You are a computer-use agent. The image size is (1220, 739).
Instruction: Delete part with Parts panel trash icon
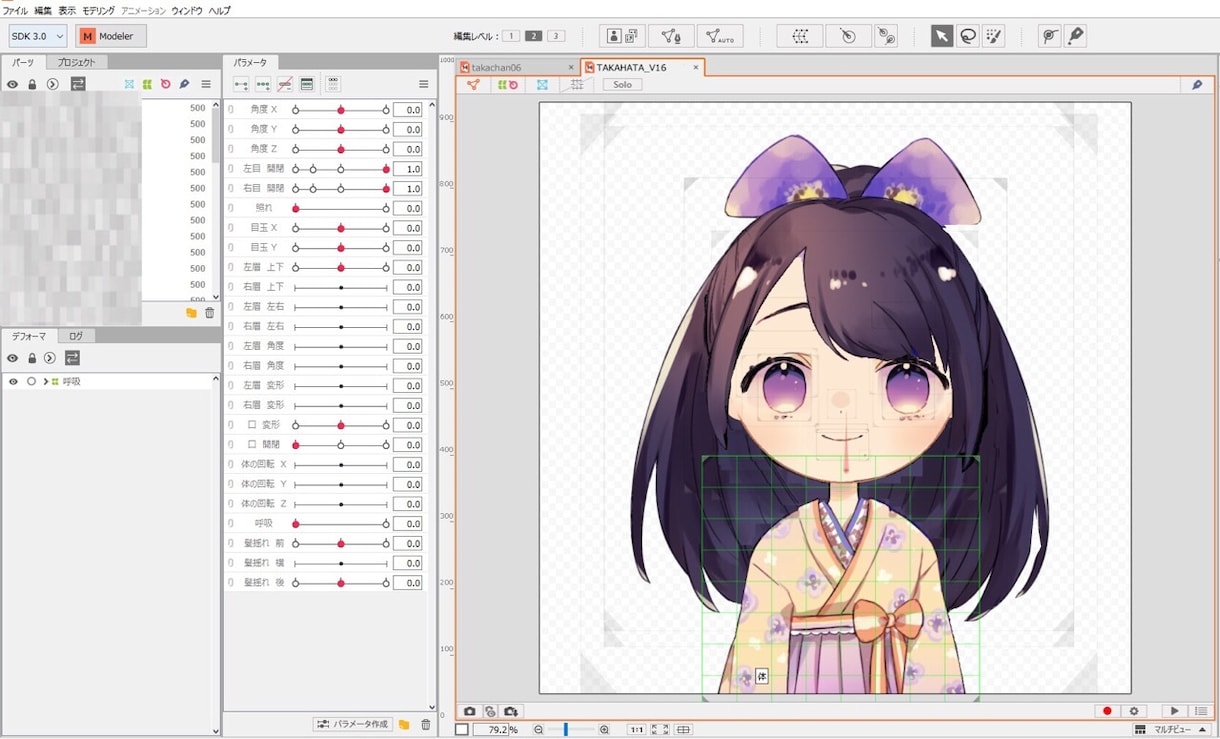tap(210, 313)
